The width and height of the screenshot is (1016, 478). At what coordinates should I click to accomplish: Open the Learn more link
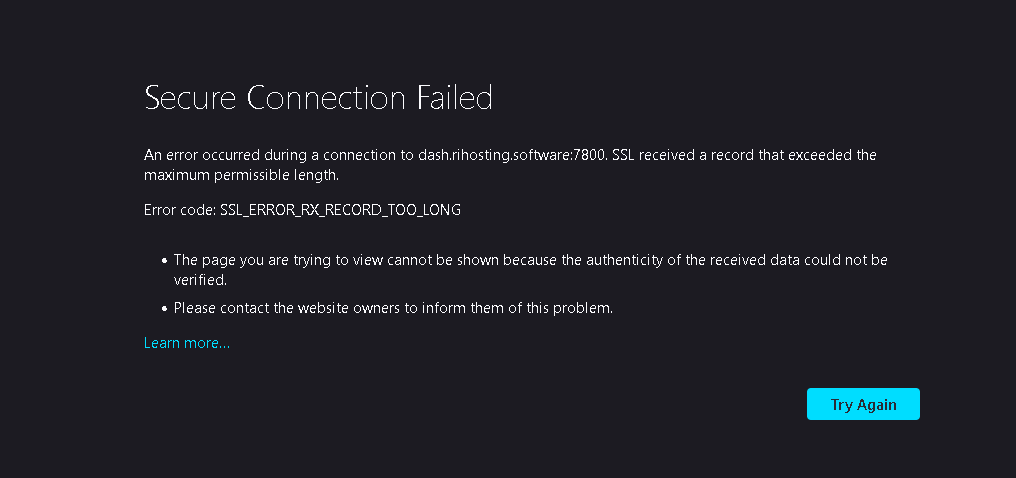click(x=187, y=343)
